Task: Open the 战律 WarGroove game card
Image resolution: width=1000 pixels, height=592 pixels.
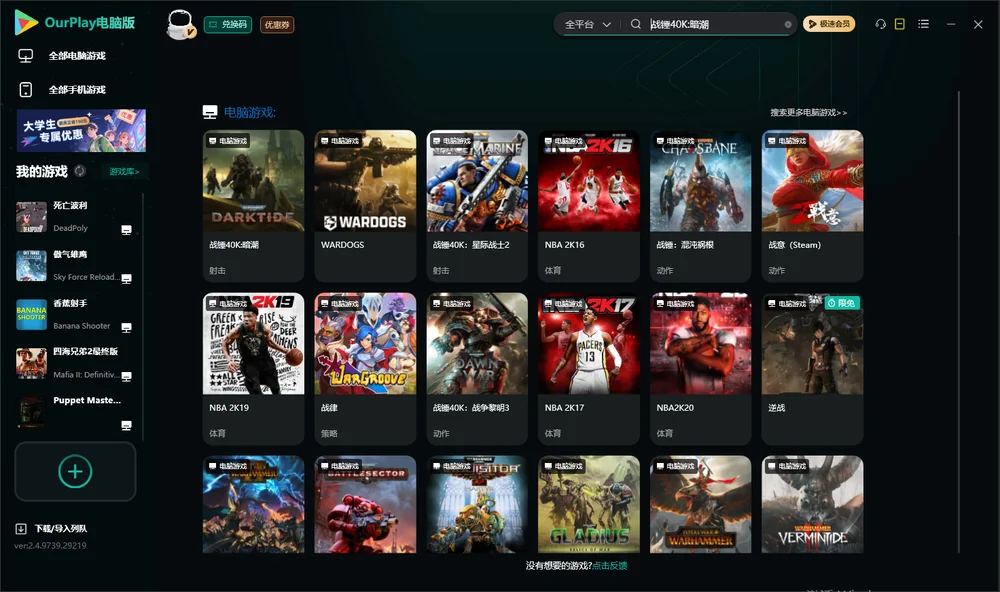Action: 365,369
